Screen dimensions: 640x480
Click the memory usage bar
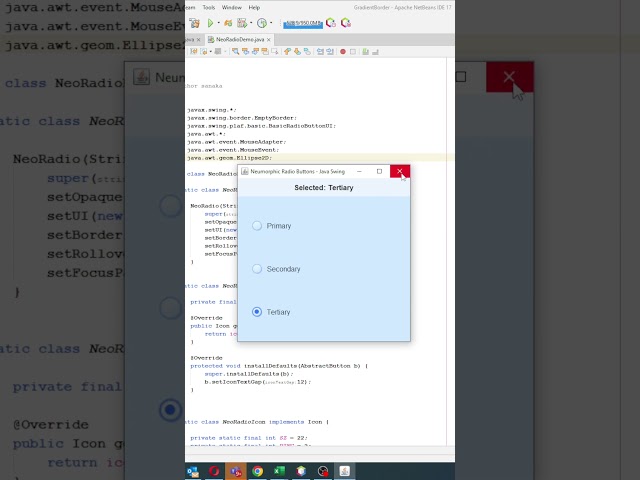(x=303, y=24)
